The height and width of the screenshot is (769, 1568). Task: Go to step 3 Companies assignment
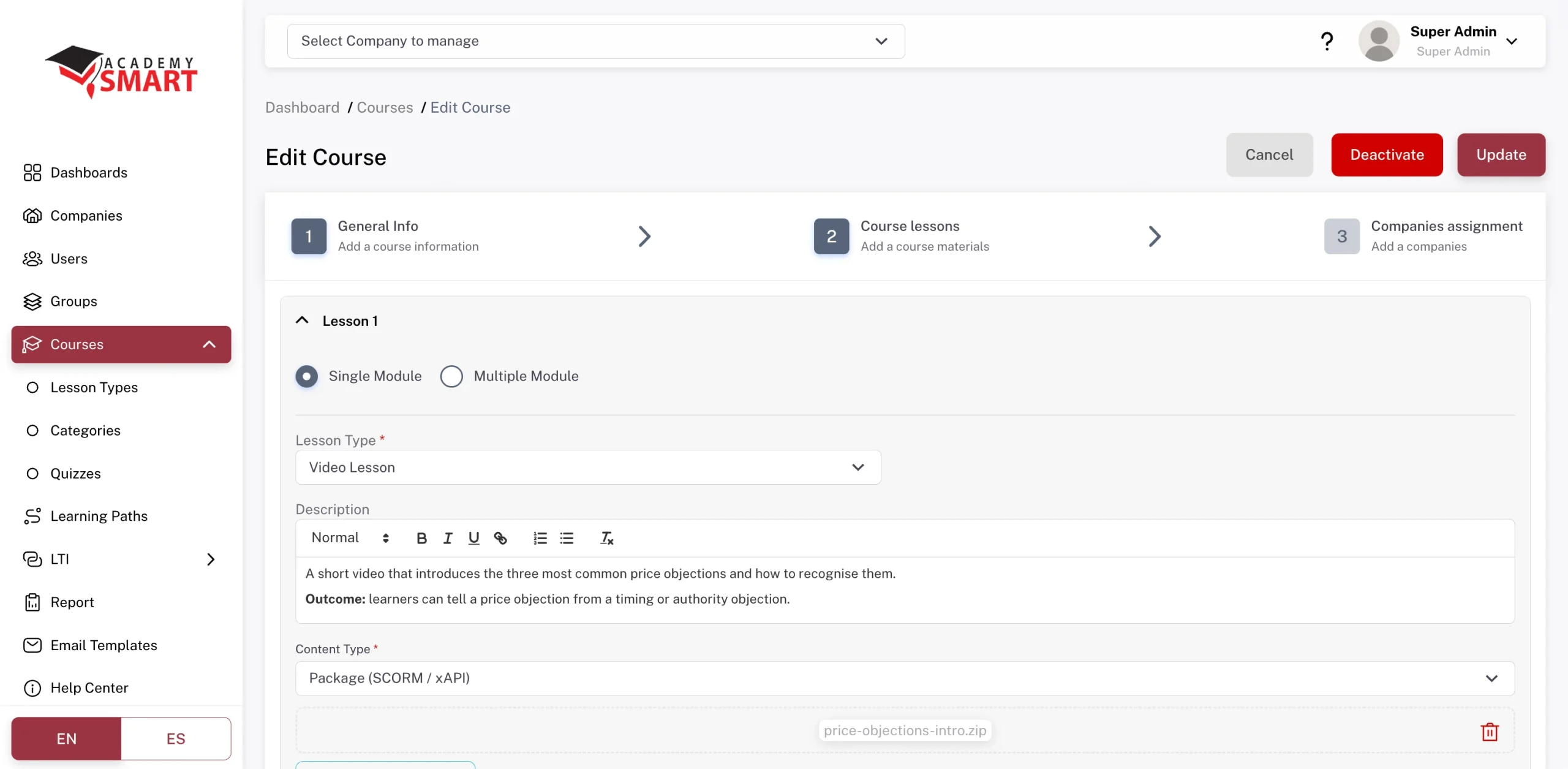tap(1423, 237)
